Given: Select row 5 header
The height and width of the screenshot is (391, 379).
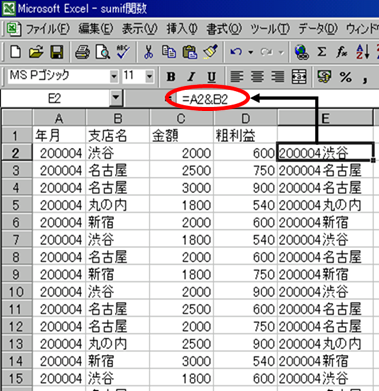Looking at the screenshot, I should point(17,205).
